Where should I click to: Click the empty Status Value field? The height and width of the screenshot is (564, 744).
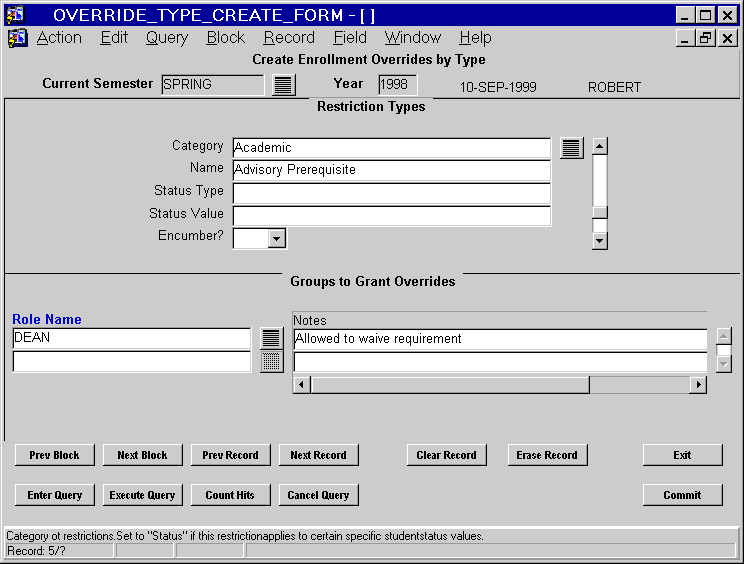click(x=391, y=216)
